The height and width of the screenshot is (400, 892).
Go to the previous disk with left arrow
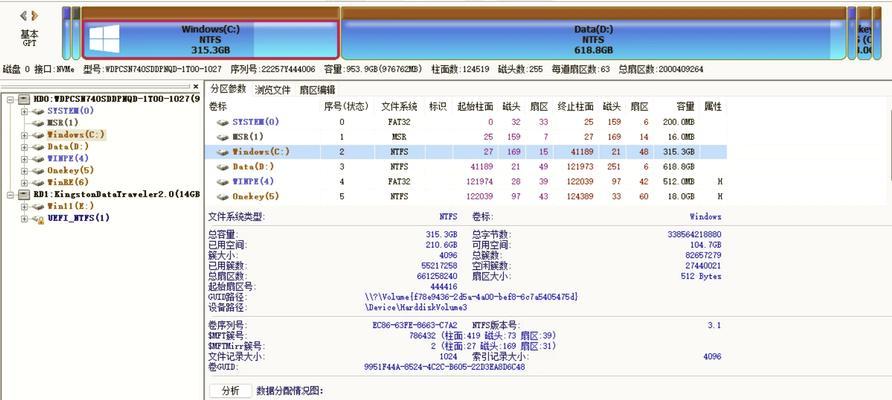[23, 16]
